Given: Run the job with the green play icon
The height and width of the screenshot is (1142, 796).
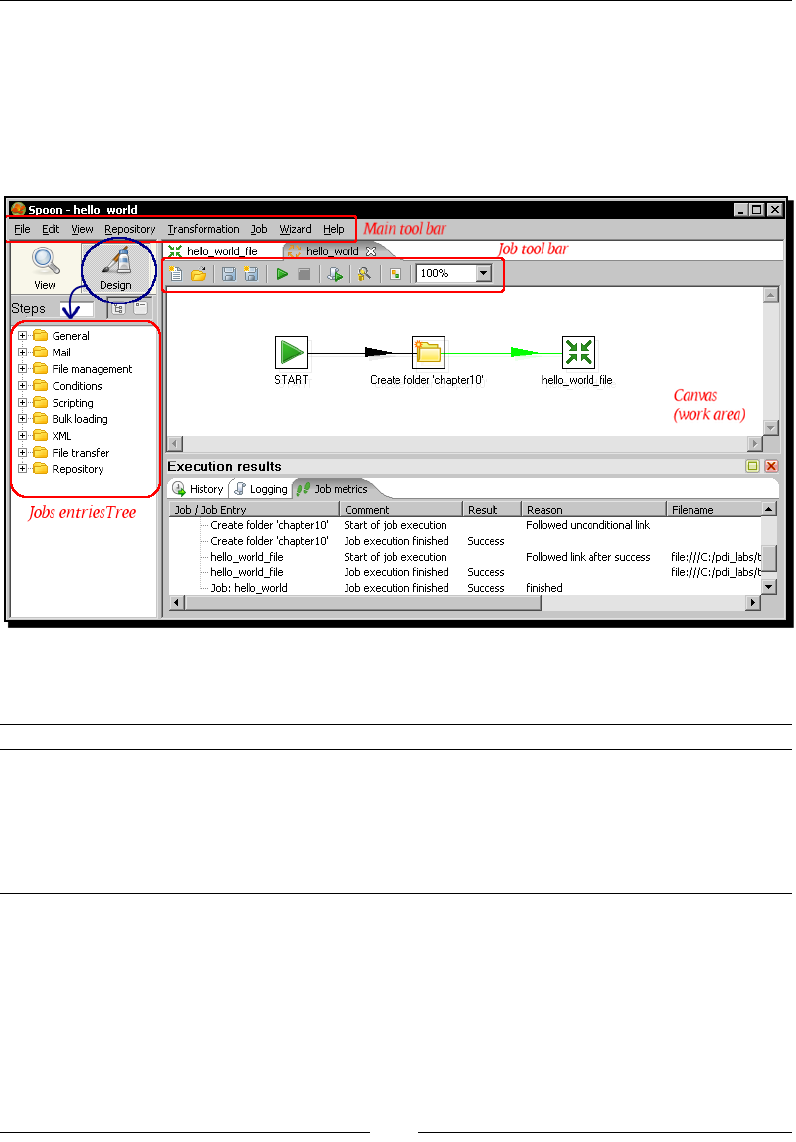Looking at the screenshot, I should pyautogui.click(x=282, y=274).
